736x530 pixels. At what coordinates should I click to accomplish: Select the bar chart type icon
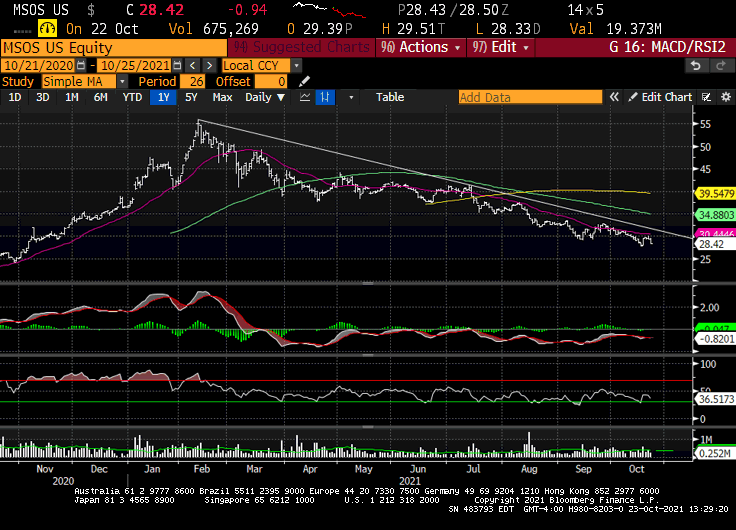[325, 97]
